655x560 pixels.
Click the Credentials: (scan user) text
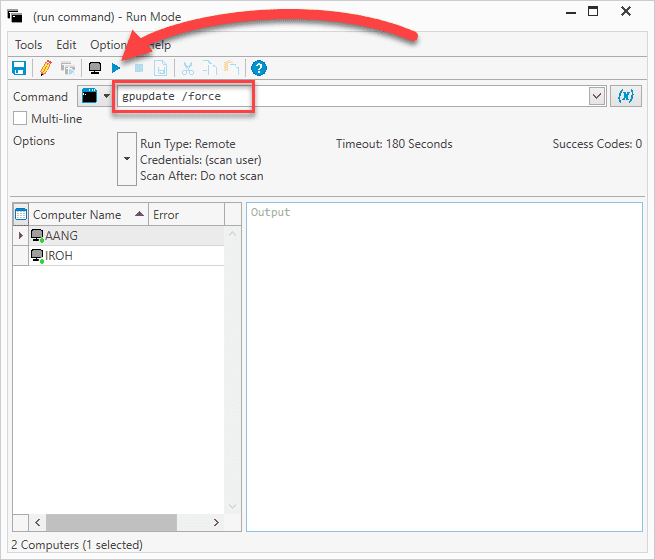click(x=201, y=160)
